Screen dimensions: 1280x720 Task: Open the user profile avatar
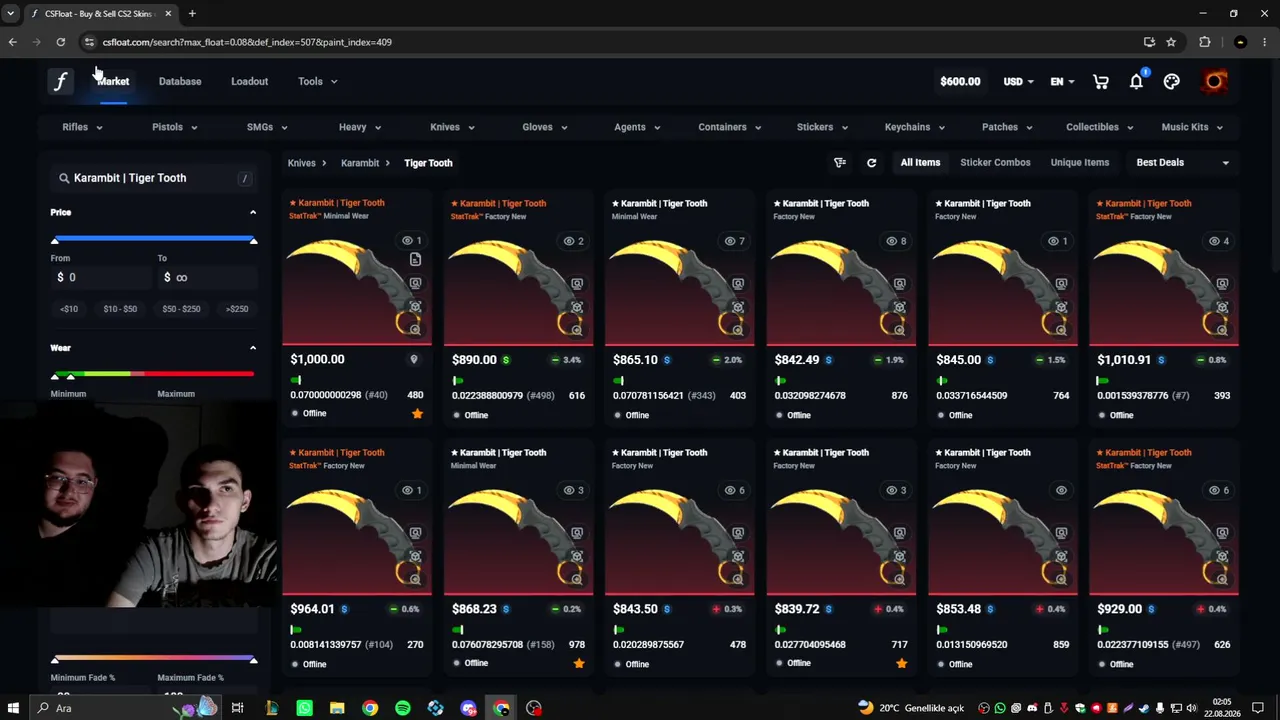click(x=1215, y=81)
